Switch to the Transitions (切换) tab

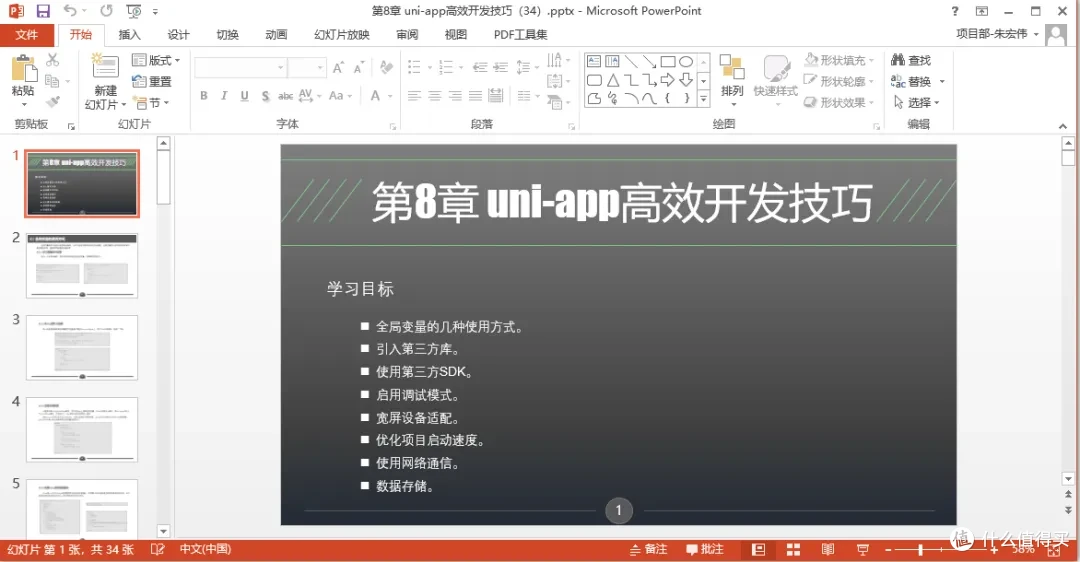[227, 34]
